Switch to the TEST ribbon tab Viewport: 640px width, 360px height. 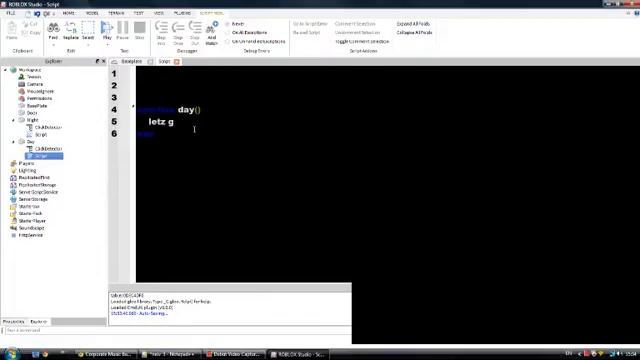click(x=138, y=13)
